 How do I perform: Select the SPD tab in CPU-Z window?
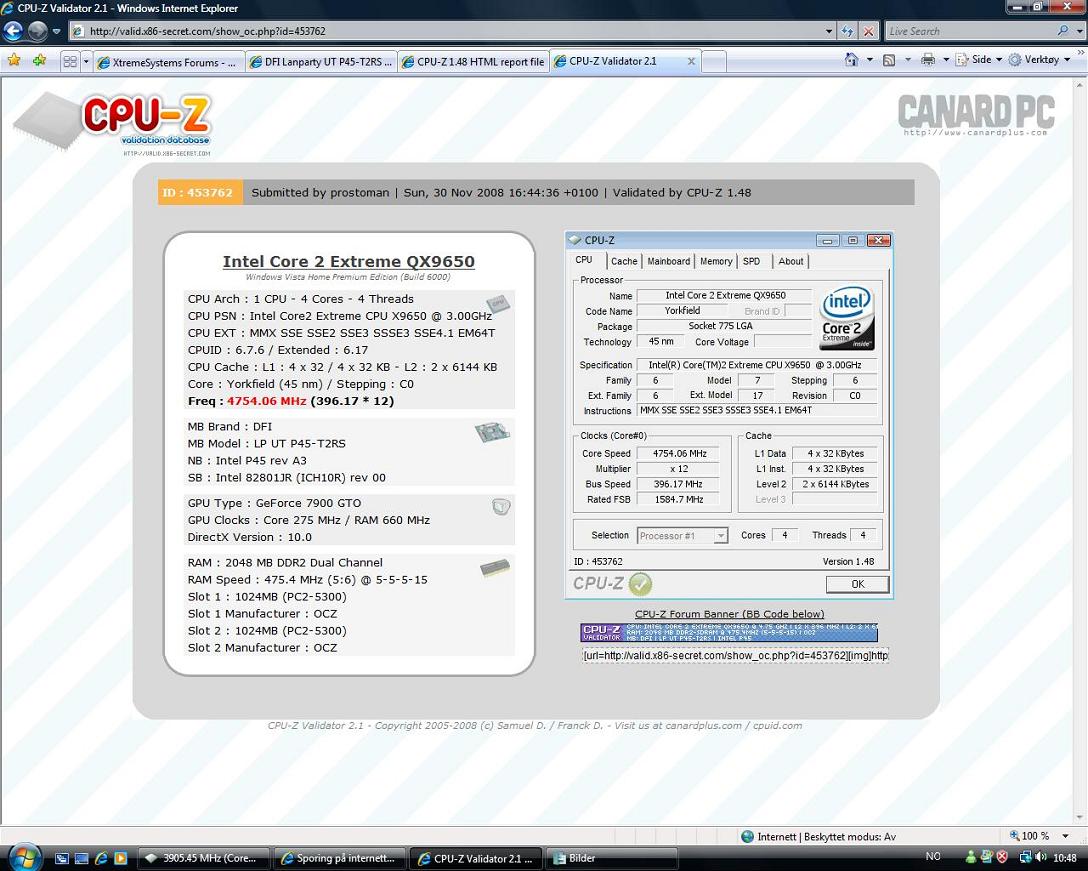pyautogui.click(x=751, y=261)
